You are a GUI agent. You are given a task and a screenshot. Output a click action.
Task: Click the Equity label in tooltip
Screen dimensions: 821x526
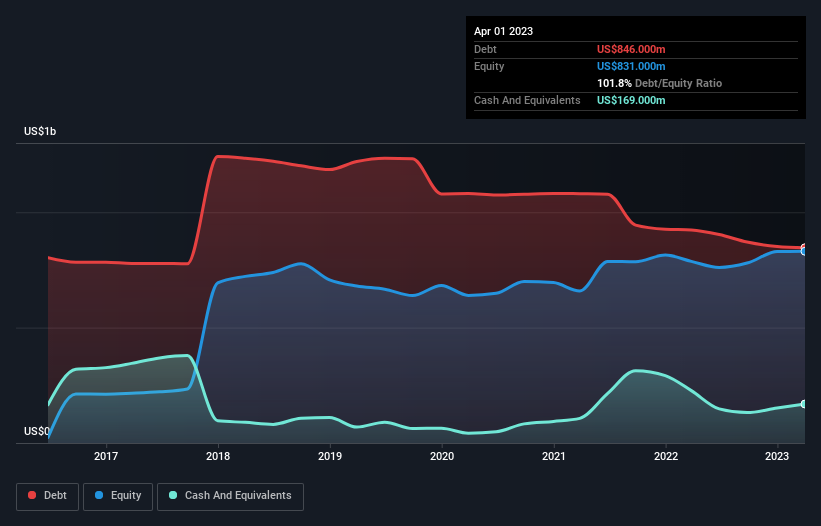coord(489,66)
